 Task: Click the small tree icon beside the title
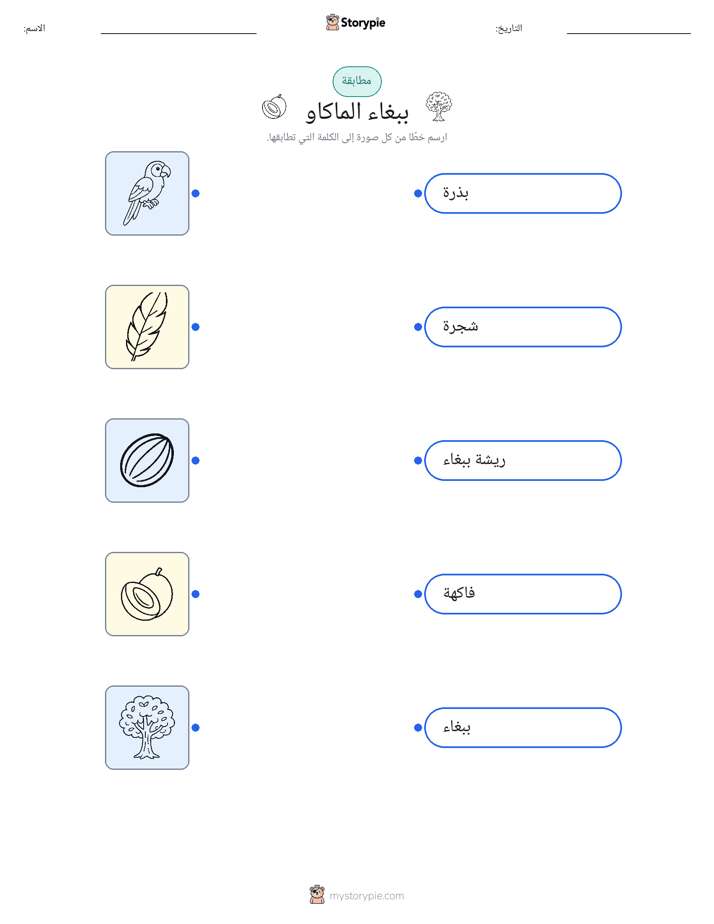(x=439, y=107)
